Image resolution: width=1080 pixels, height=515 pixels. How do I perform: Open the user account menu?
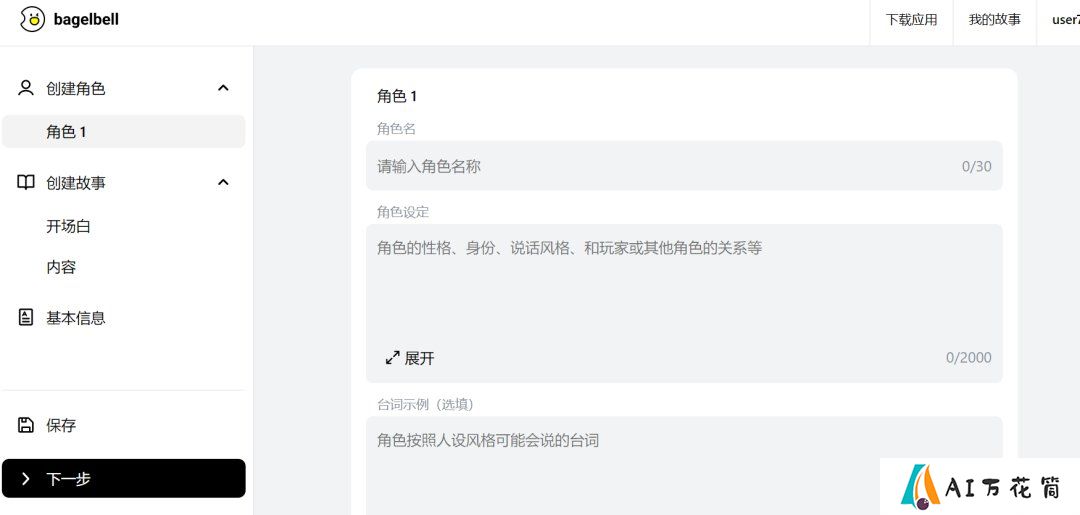[x=1065, y=20]
